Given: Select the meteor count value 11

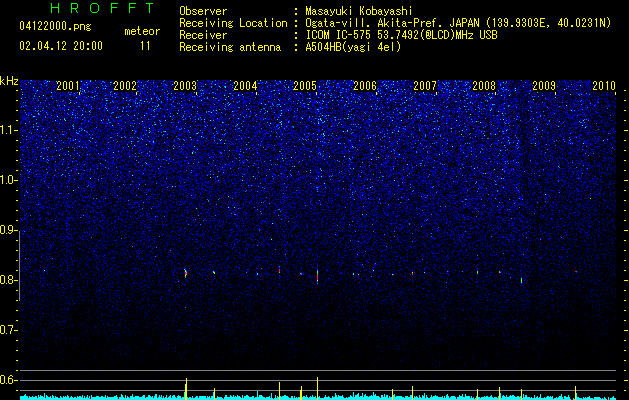Looking at the screenshot, I should [x=145, y=46].
